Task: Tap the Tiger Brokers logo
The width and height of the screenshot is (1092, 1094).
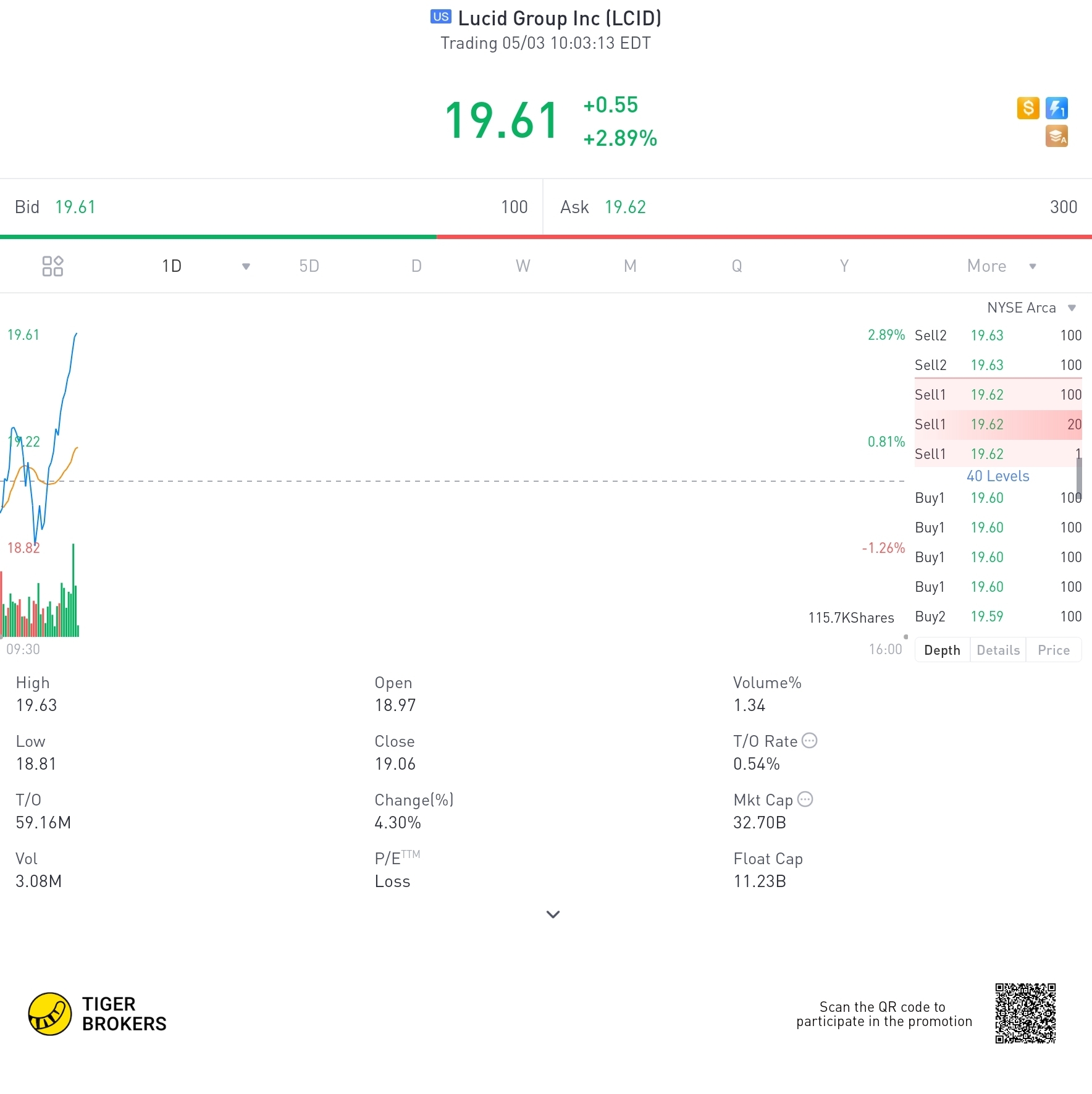Action: pyautogui.click(x=98, y=1014)
